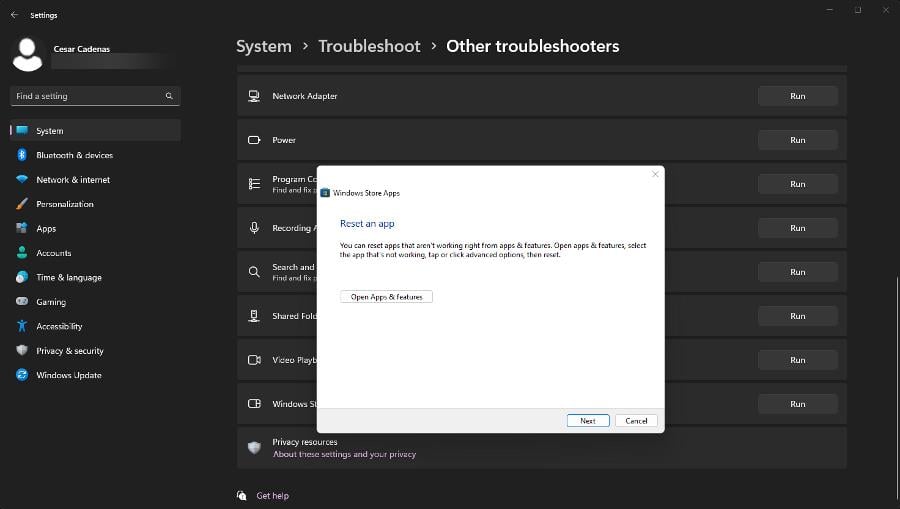The height and width of the screenshot is (509, 900).
Task: Go to Gaming settings
Action: 95,302
